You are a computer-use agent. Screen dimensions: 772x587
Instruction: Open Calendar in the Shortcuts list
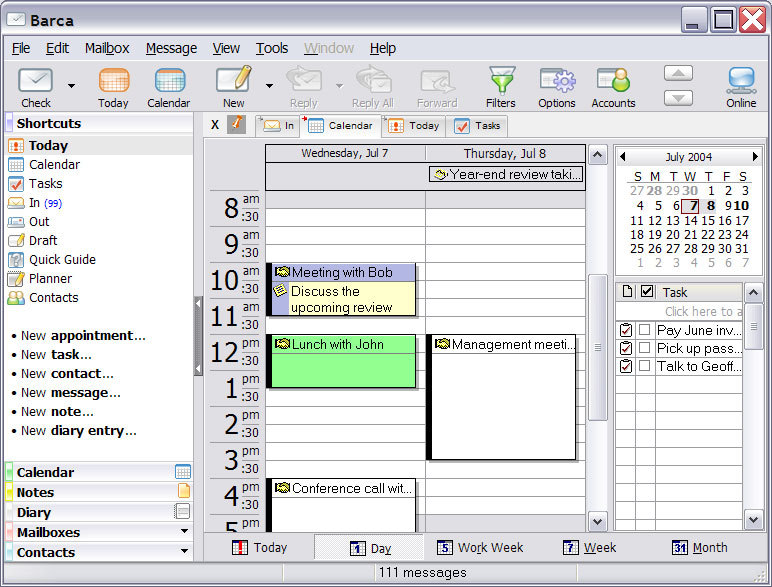click(54, 164)
